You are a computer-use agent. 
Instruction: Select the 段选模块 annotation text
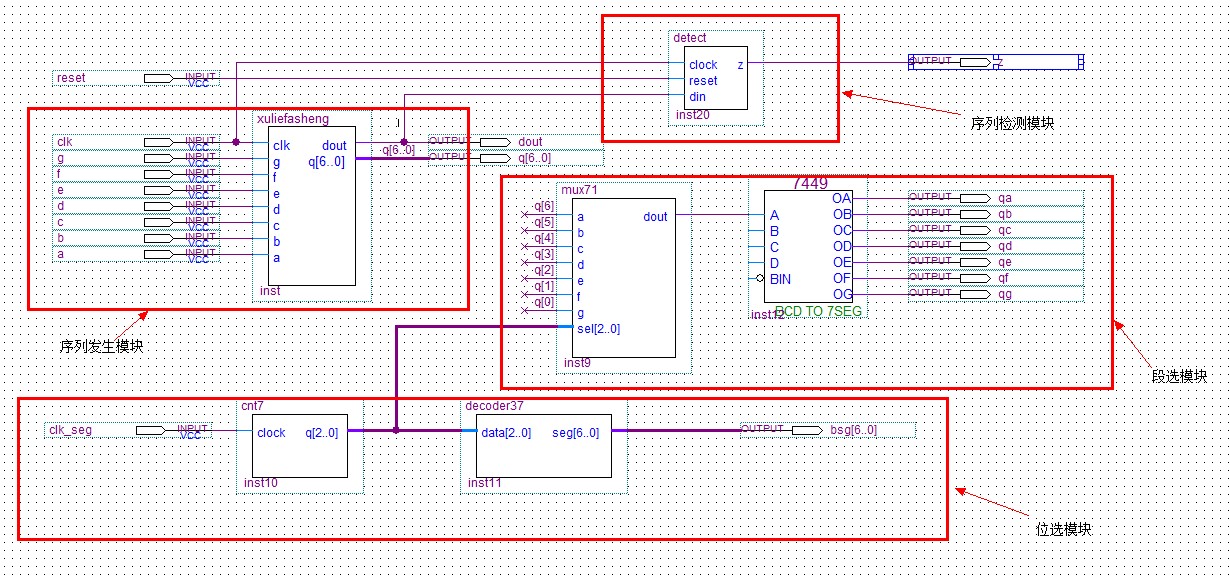(1179, 376)
